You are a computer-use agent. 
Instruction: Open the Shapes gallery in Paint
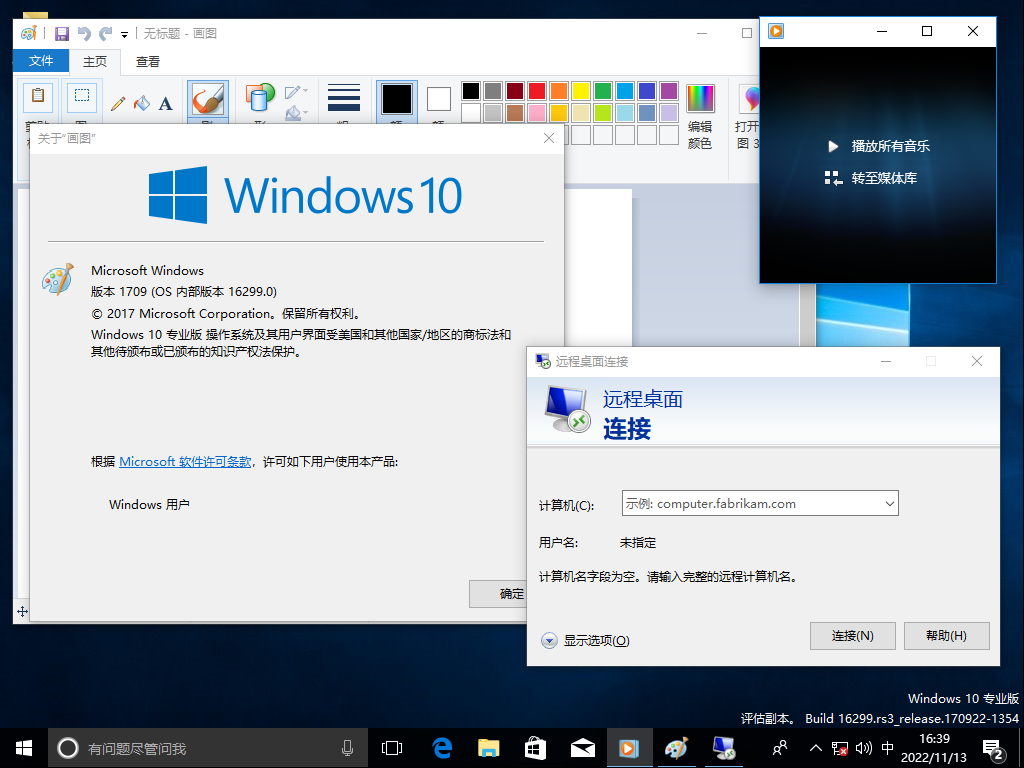tap(260, 97)
